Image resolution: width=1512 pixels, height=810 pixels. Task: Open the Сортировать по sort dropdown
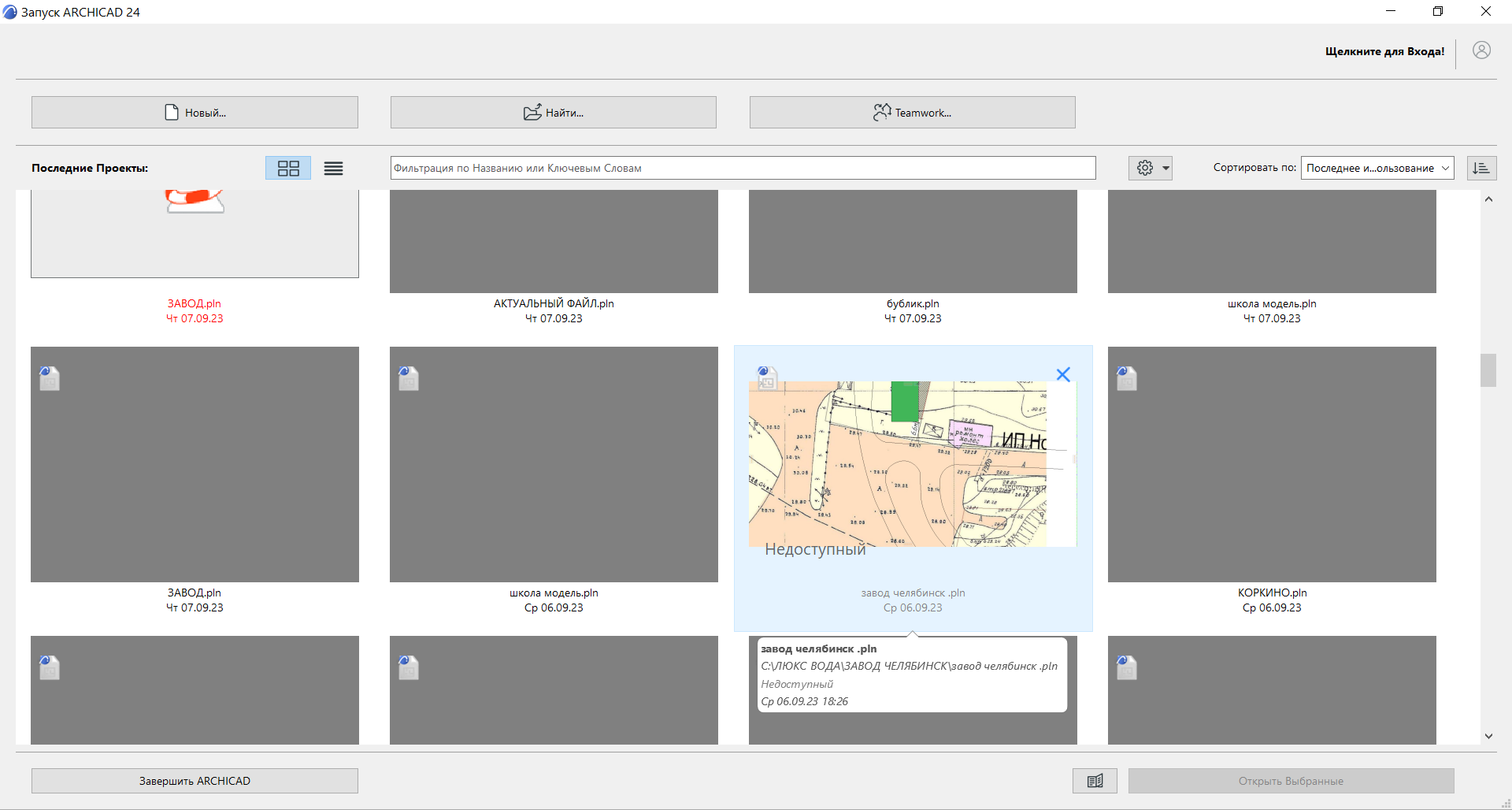(1377, 168)
